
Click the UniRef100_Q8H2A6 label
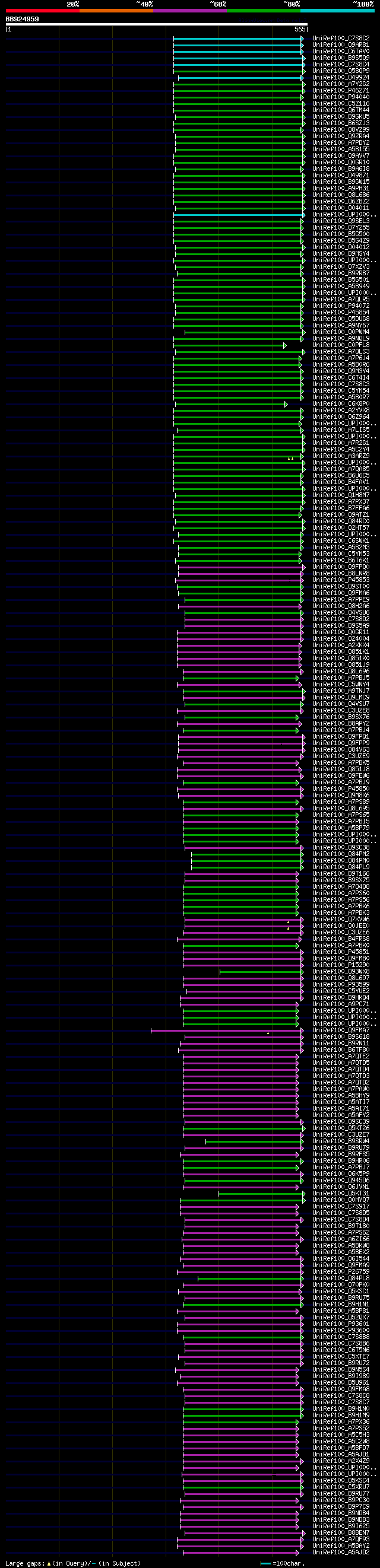click(341, 606)
